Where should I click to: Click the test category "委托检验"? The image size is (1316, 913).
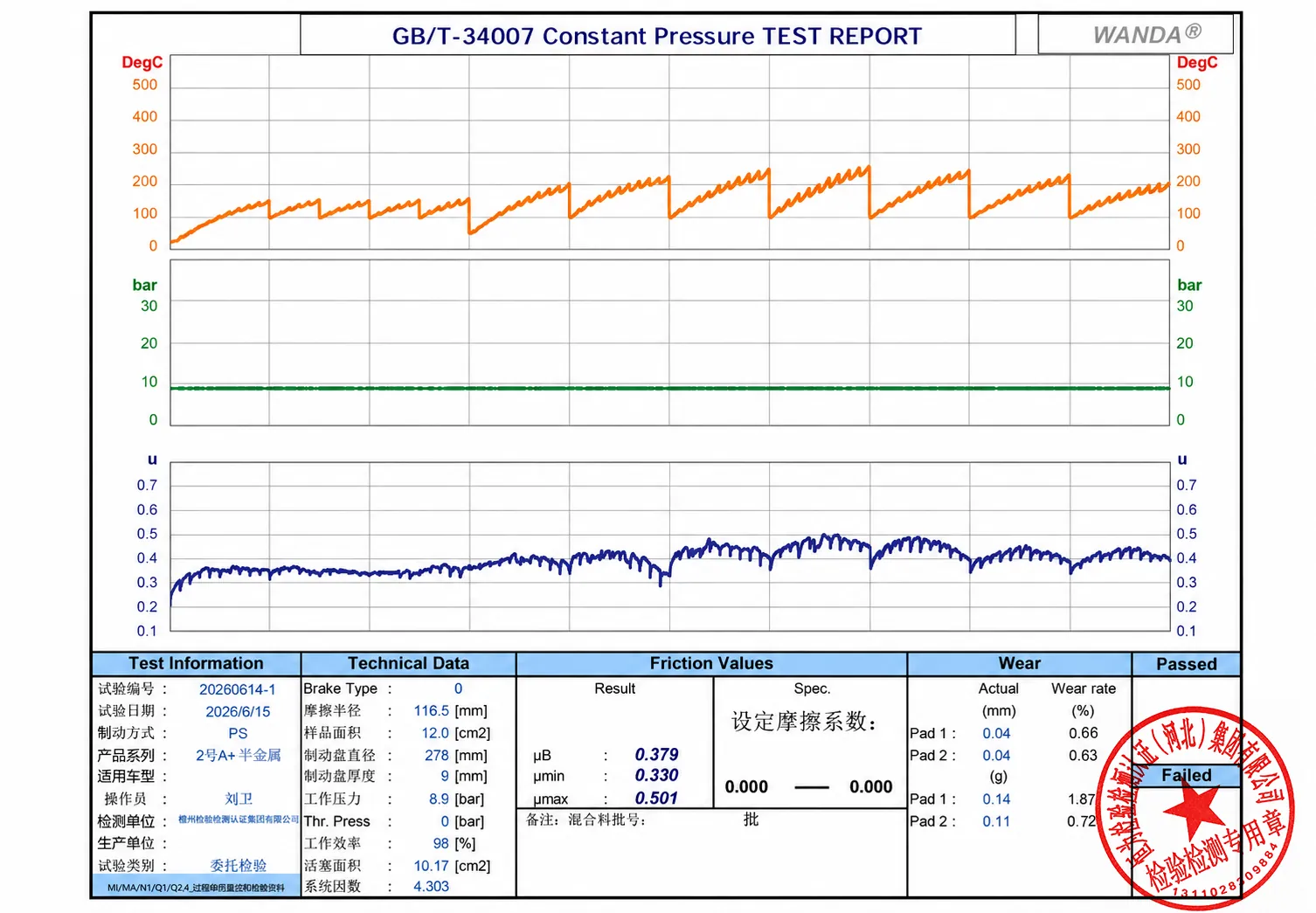coord(238,865)
